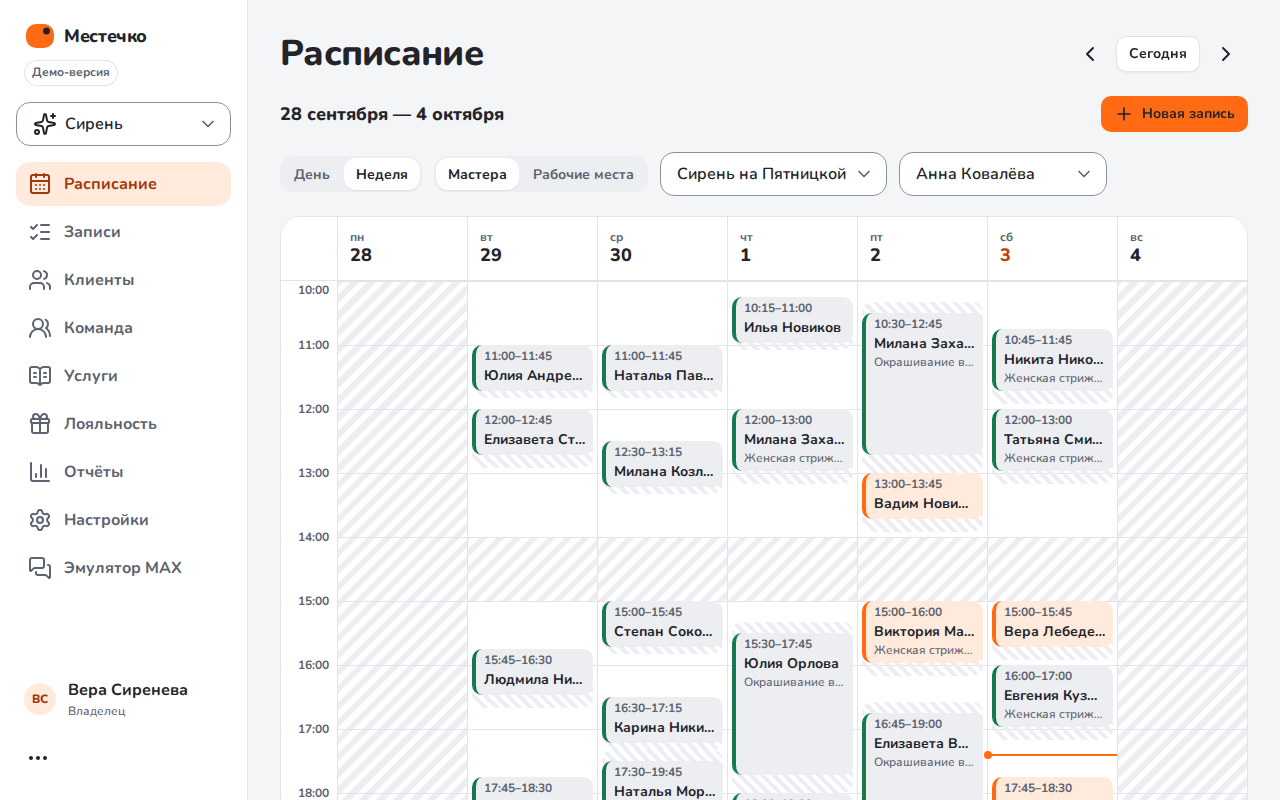Open the Отчёты section
The image size is (1280, 800).
pos(123,472)
